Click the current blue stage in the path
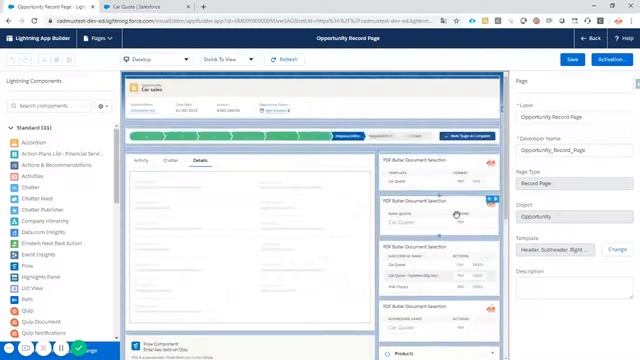 [x=347, y=136]
